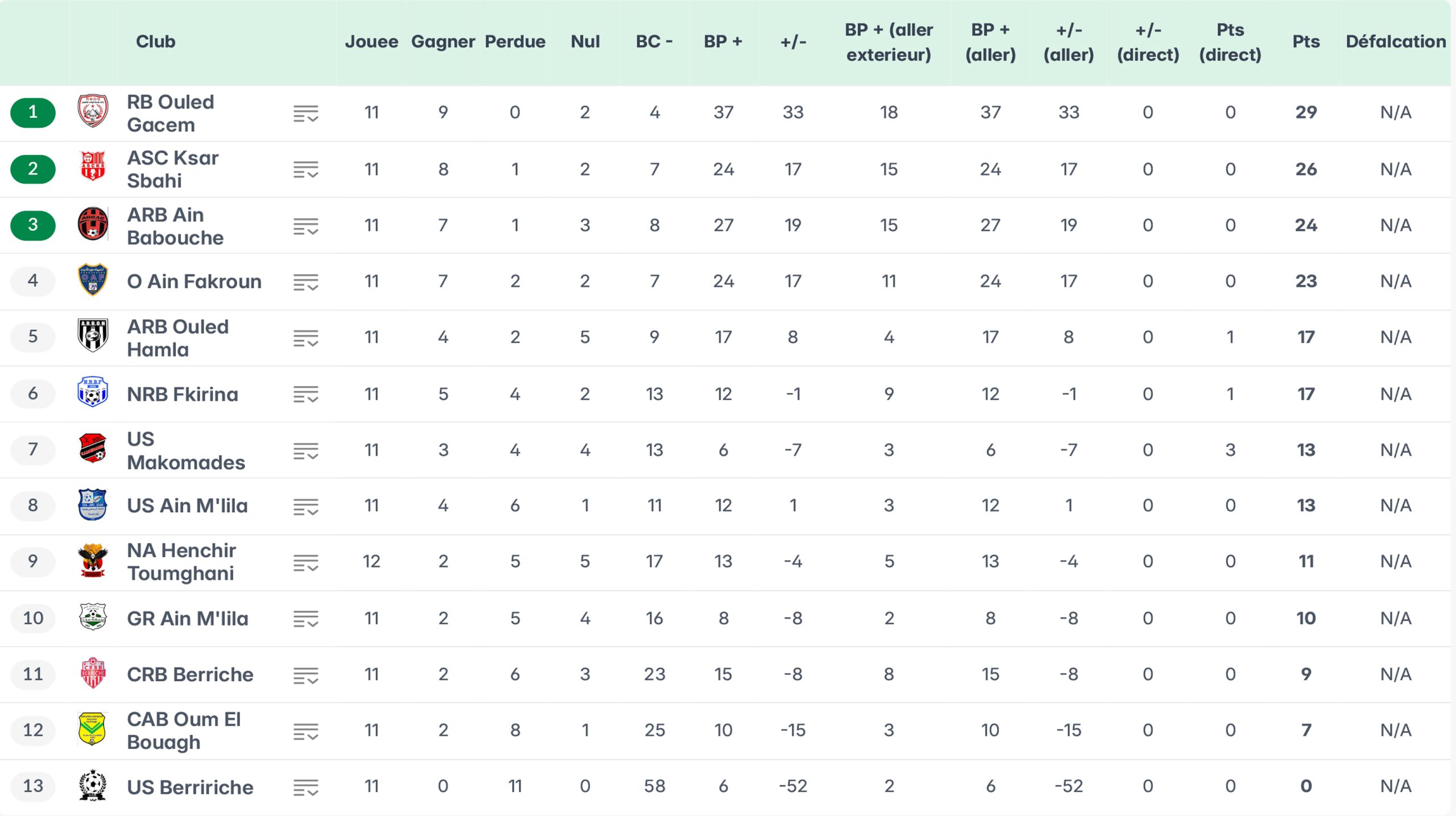Screen dimensions: 1456x816
Task: Click the O Ain Fakroun club badge
Action: 93,280
